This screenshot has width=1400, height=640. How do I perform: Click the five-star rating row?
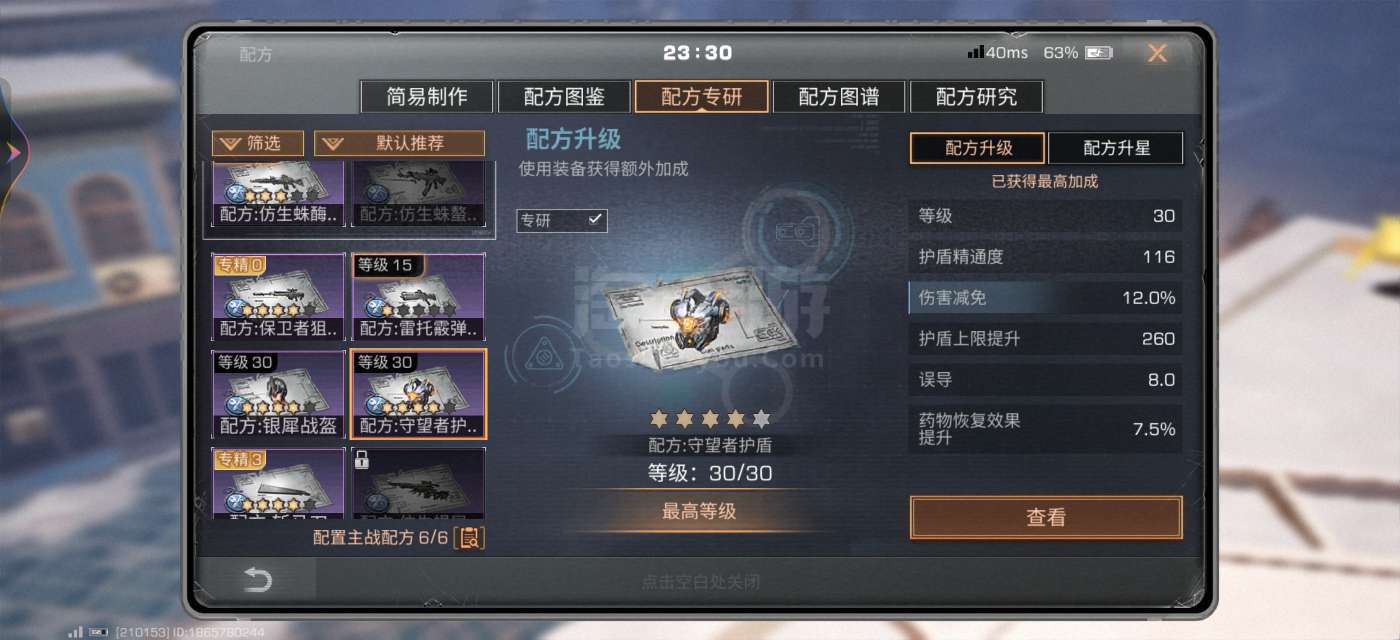pyautogui.click(x=710, y=419)
